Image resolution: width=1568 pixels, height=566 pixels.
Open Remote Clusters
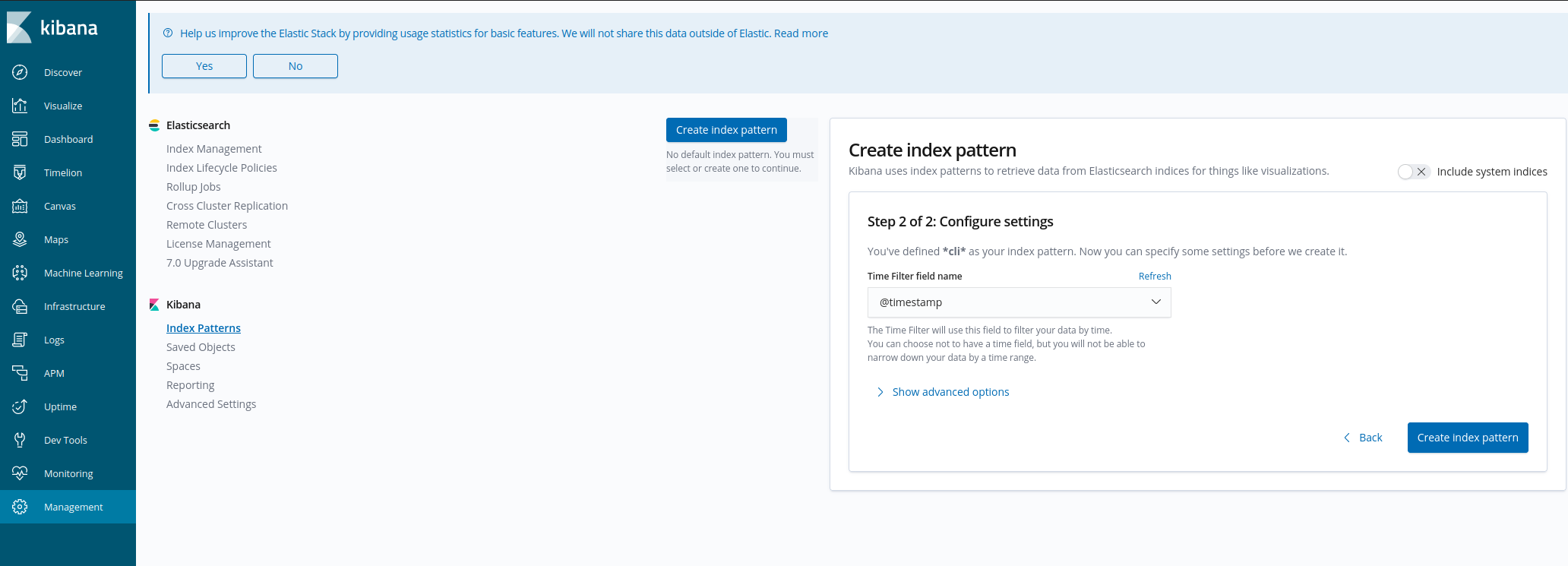coord(207,225)
